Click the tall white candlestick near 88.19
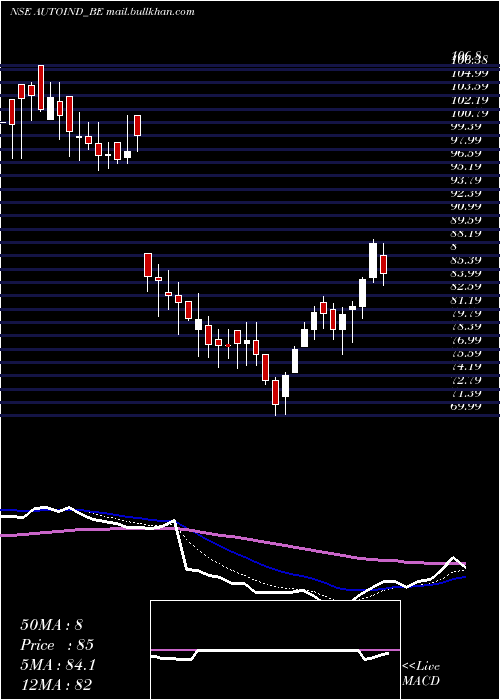Viewport: 500px width, 700px height. [373, 260]
